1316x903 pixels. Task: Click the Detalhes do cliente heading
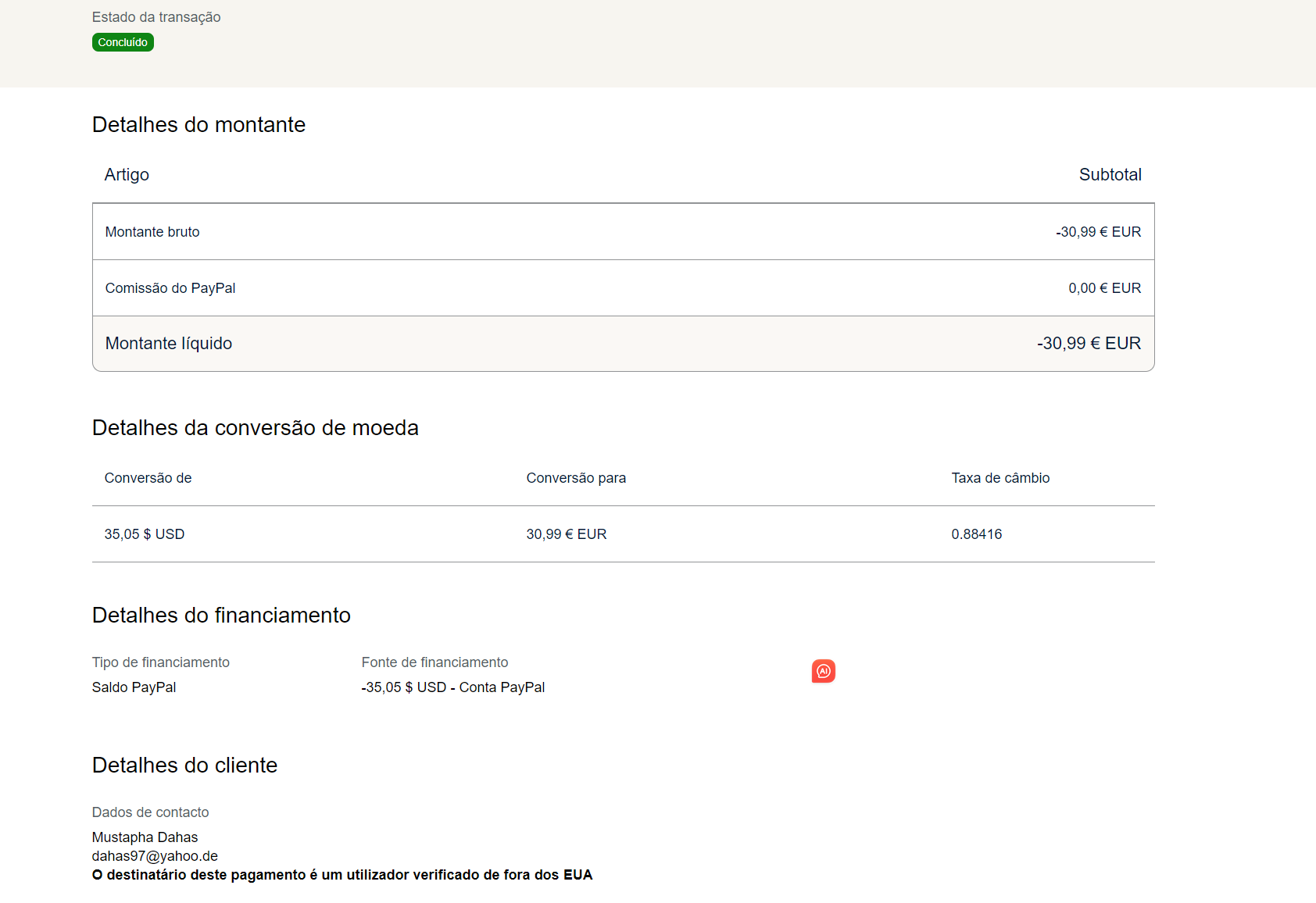point(184,766)
